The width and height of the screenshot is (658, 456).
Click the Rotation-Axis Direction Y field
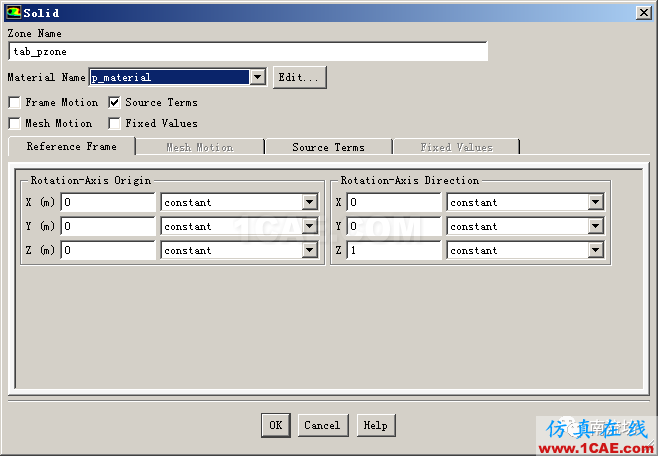tap(394, 227)
